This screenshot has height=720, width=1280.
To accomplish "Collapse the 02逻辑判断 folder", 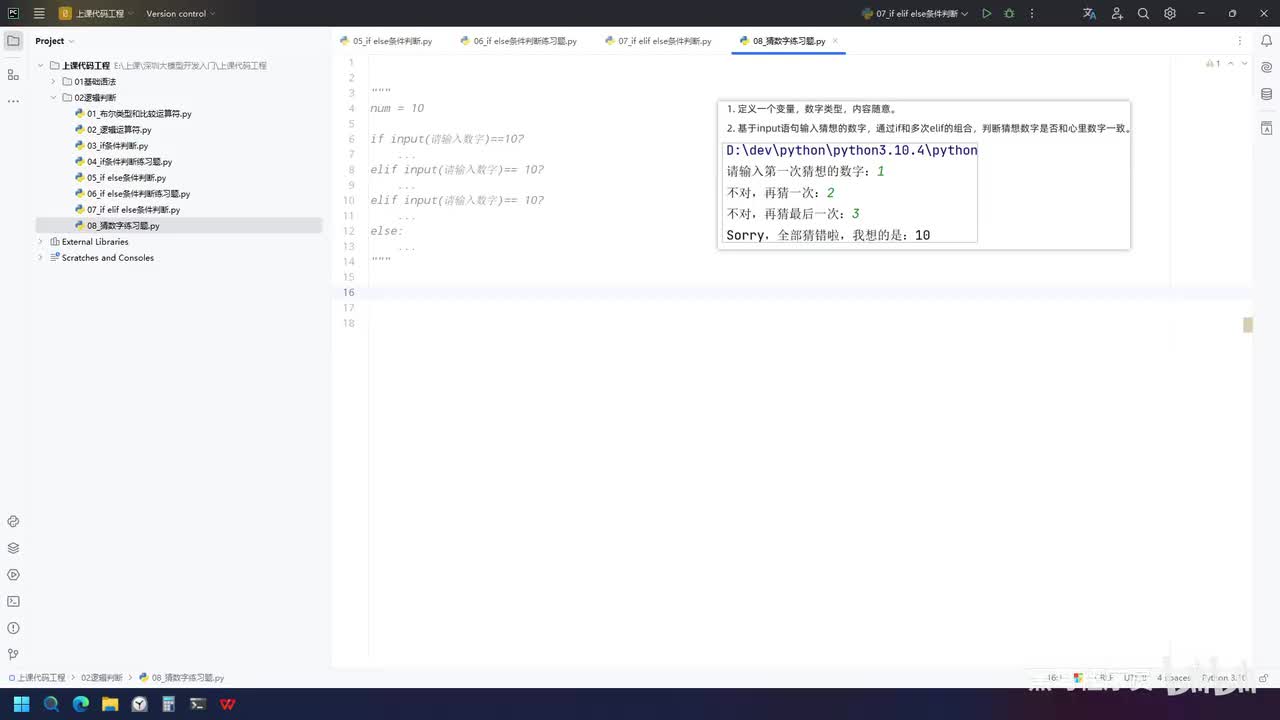I will click(53, 98).
